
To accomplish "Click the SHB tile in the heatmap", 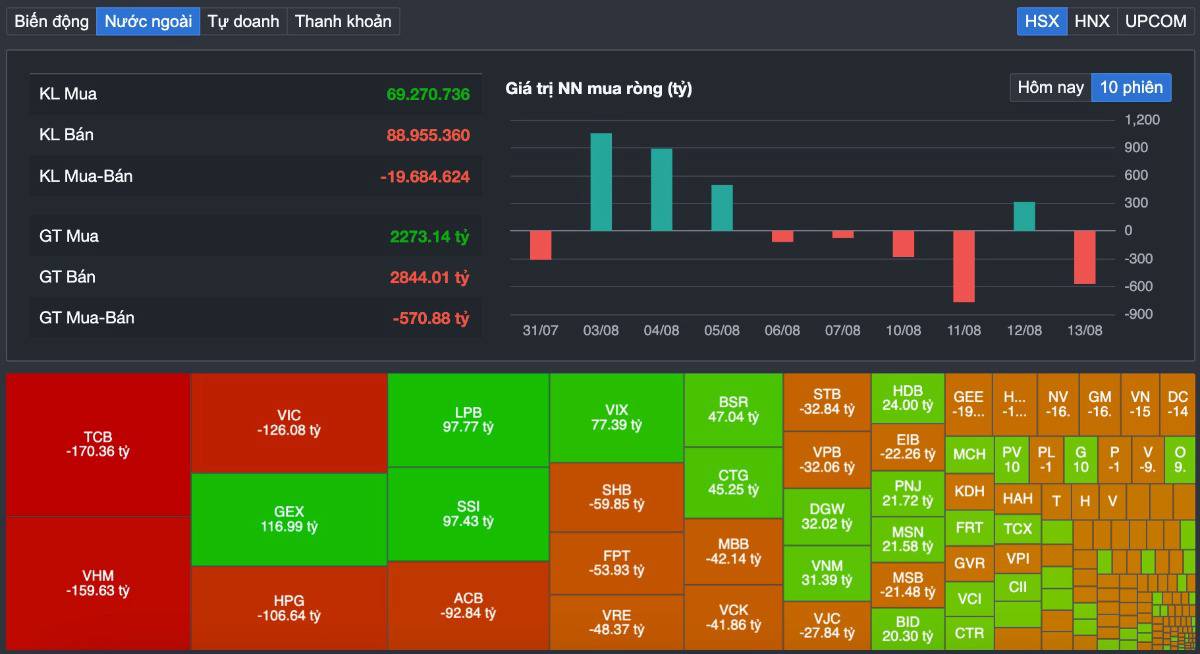I will coord(617,497).
